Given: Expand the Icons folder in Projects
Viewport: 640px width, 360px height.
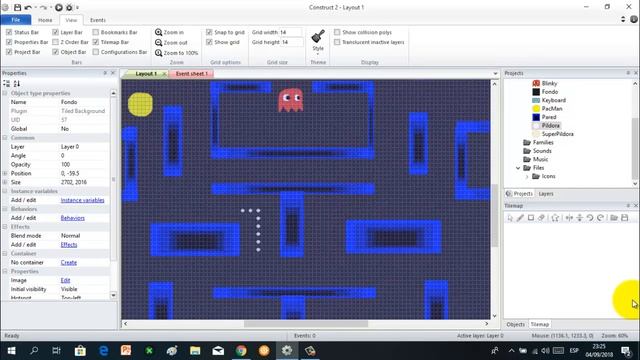Looking at the screenshot, I should coord(527,176).
